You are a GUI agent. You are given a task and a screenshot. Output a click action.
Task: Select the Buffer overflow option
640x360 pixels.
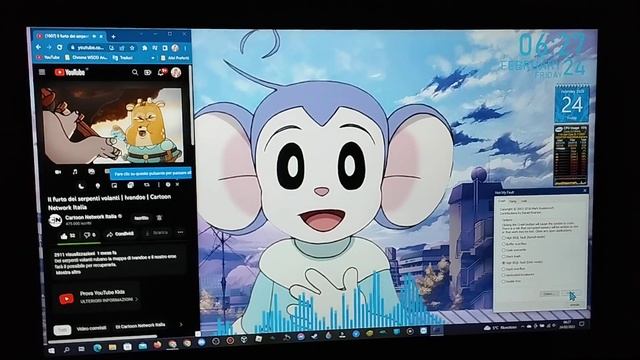[515, 244]
